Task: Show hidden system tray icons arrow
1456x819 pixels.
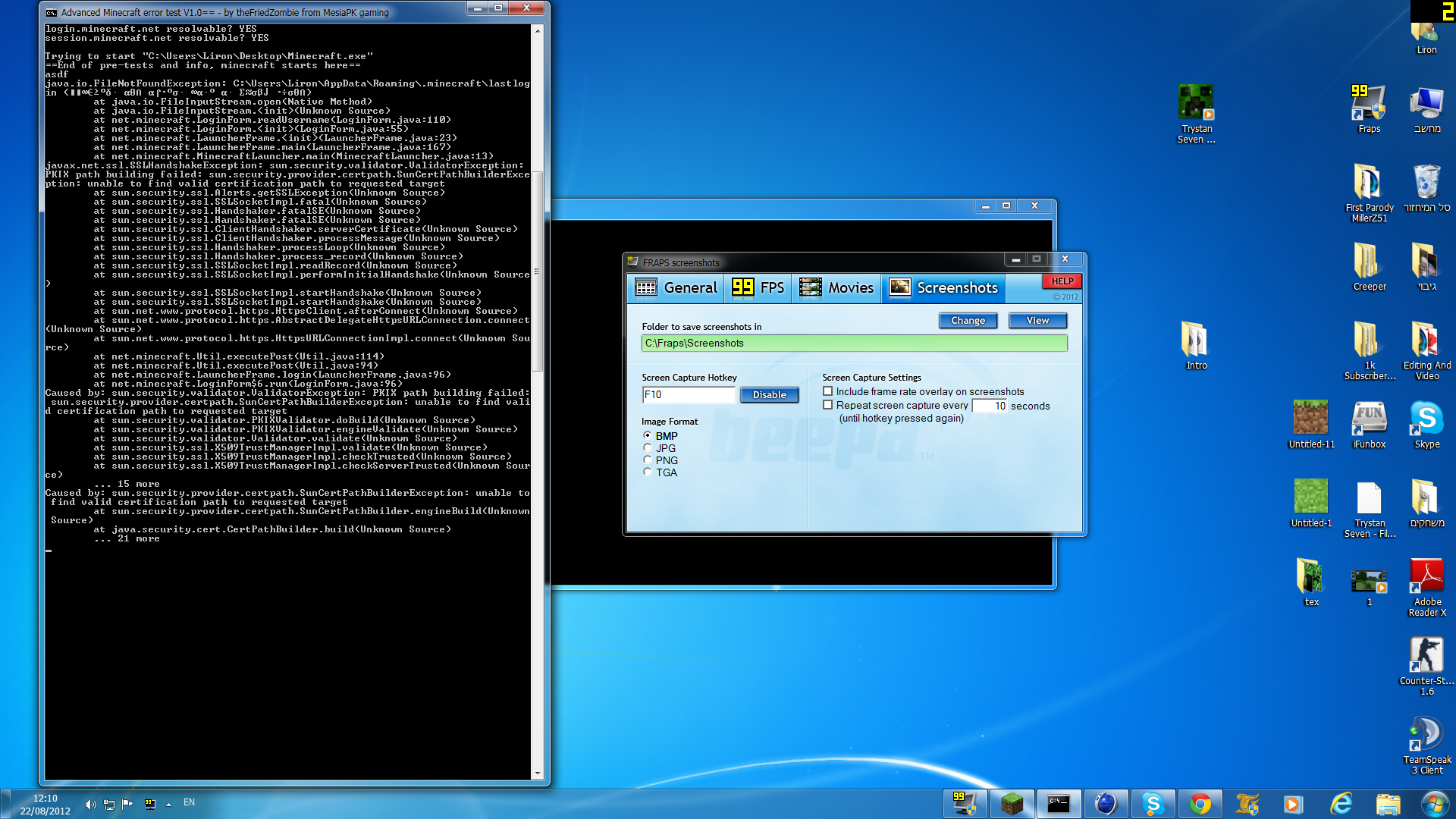Action: coord(168,804)
